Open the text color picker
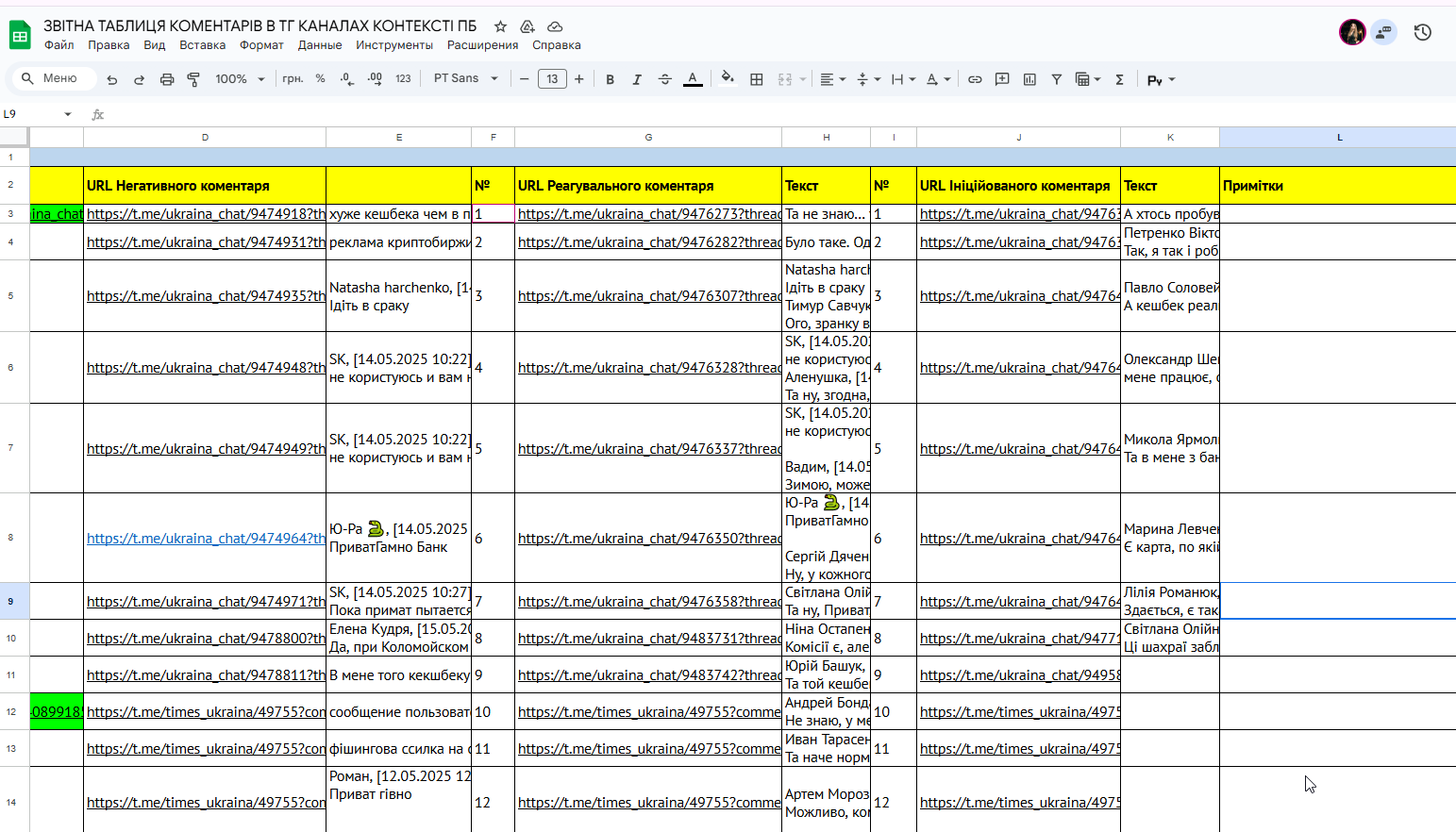The width and height of the screenshot is (1456, 832). (x=693, y=79)
